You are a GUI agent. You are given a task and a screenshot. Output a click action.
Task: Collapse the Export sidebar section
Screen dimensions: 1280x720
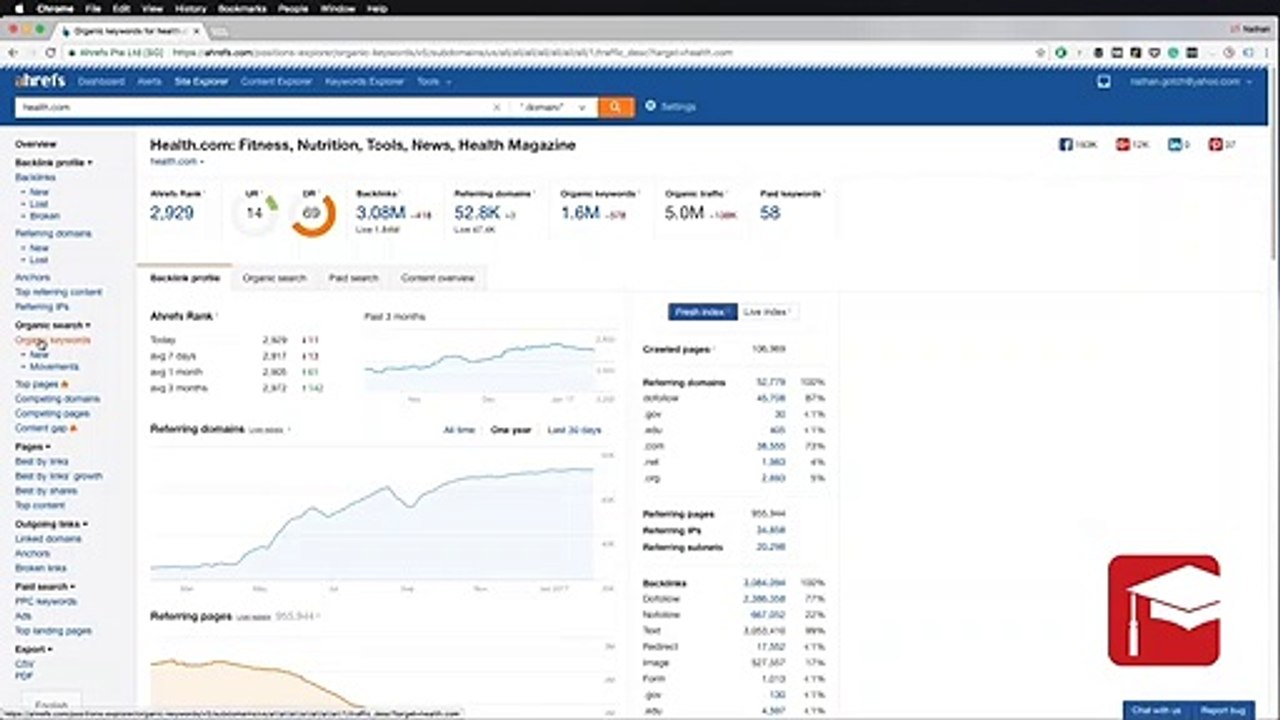[x=33, y=649]
